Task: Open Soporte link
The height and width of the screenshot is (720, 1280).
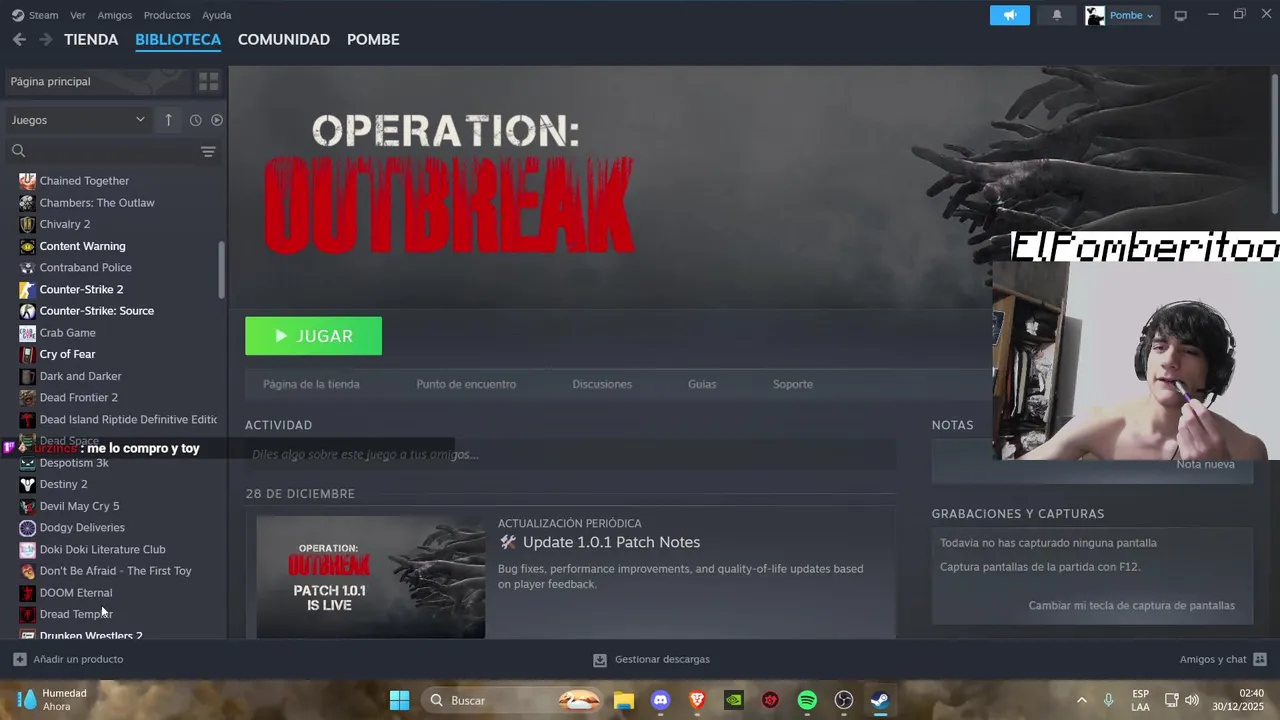Action: click(793, 384)
